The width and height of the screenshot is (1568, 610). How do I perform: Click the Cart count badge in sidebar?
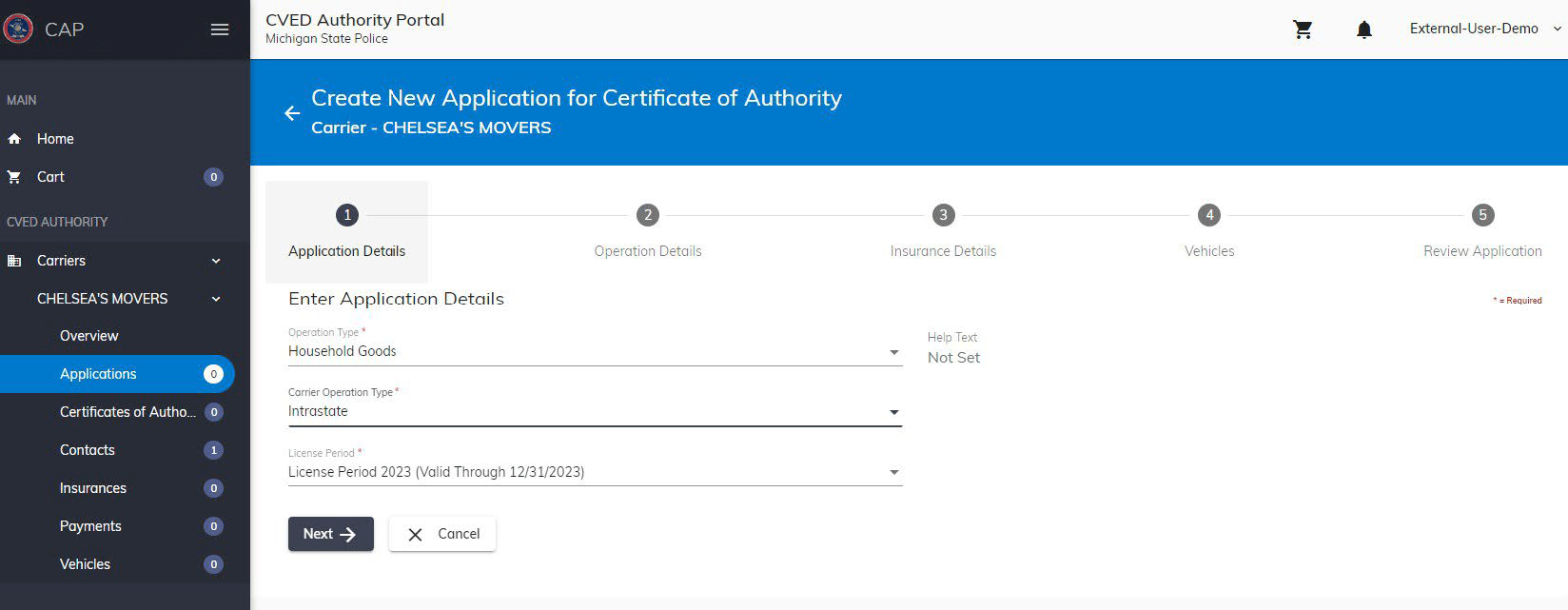[x=214, y=177]
